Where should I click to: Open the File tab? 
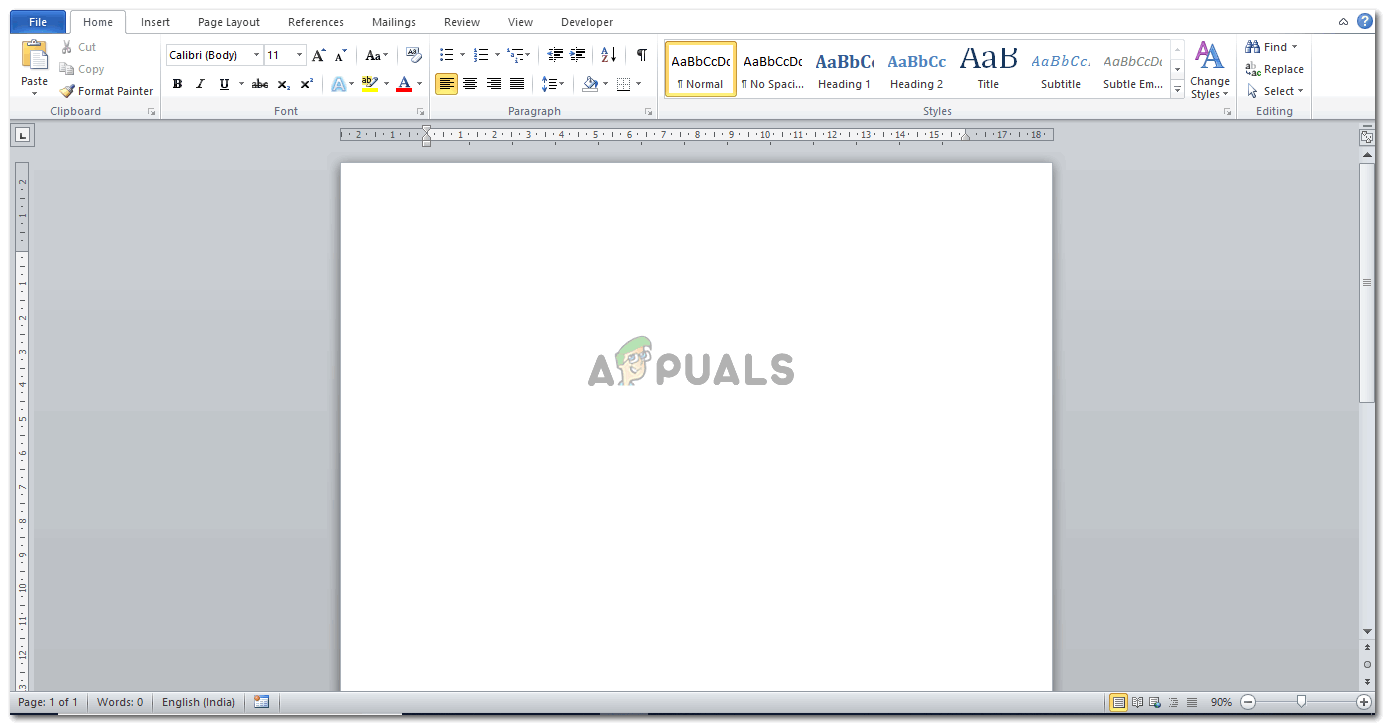click(38, 22)
